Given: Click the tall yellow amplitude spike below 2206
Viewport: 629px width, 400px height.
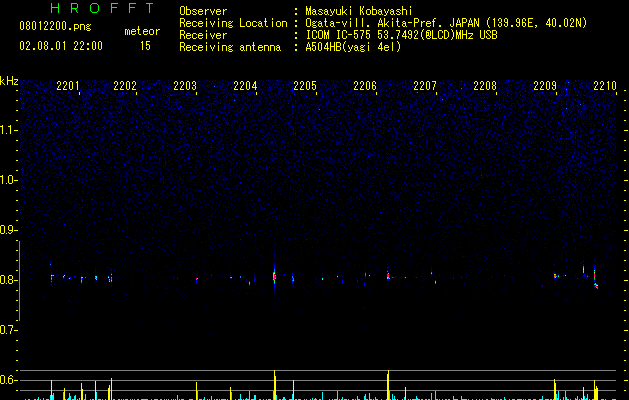Looking at the screenshot, I should [388, 385].
